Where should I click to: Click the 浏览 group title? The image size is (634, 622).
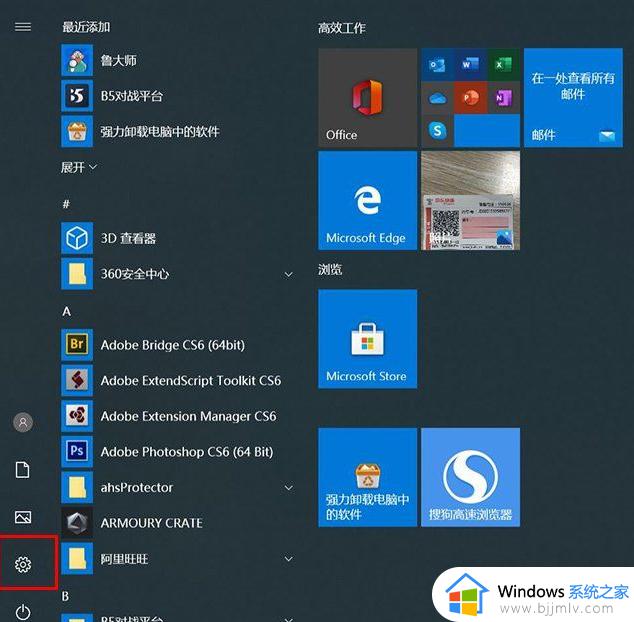click(x=330, y=269)
